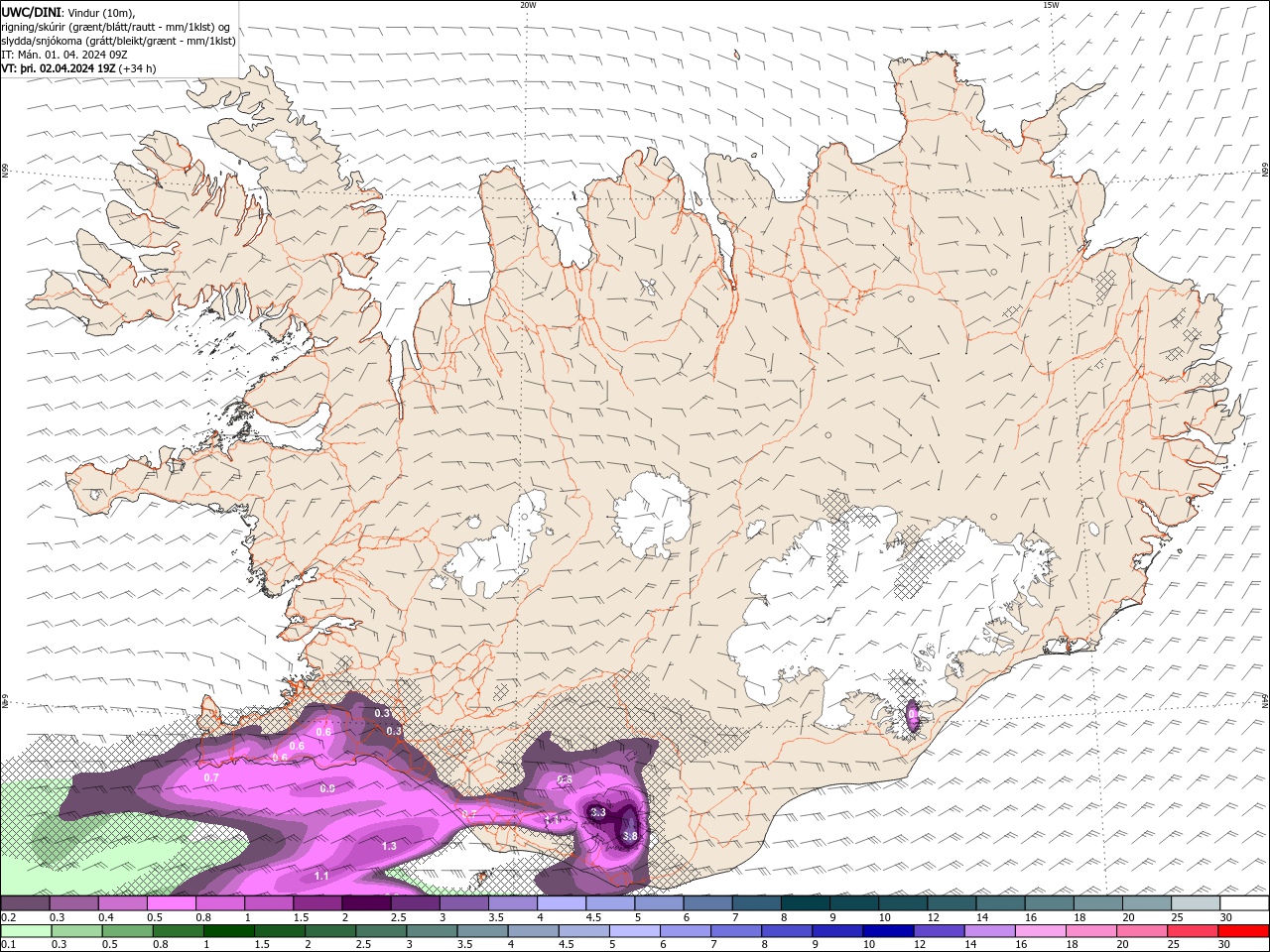Image resolution: width=1270 pixels, height=952 pixels.
Task: Pick the dark purple upper swatch between 2 and 2.5
Action: coord(366,903)
